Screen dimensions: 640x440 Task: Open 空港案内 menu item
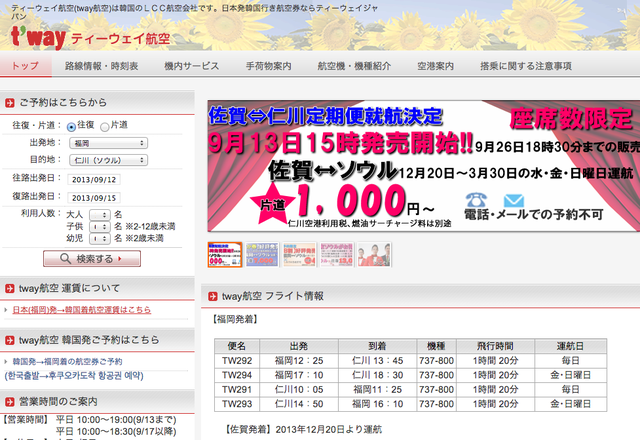click(436, 66)
